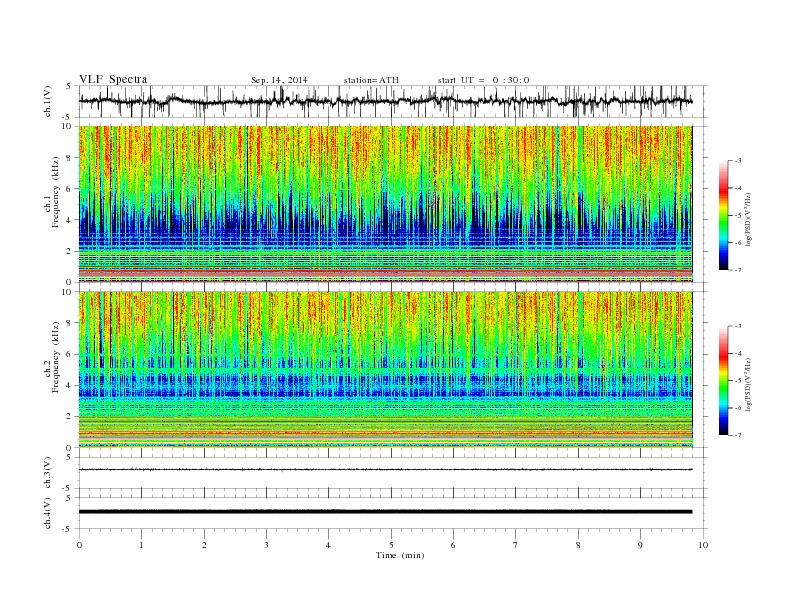
Task: Click the ch.2 spectrogram color scale bar
Action: click(723, 381)
